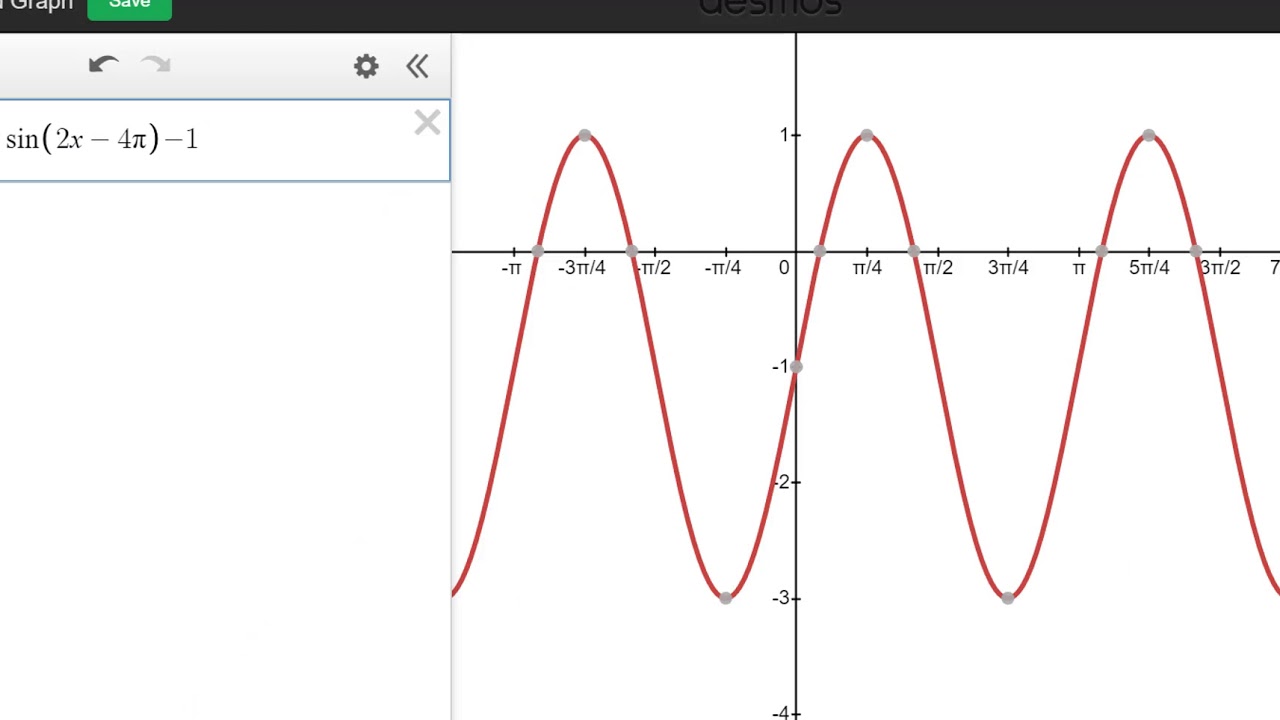Click the x-intercept point left of 3π/2
The height and width of the screenshot is (720, 1280).
[x=1196, y=251]
